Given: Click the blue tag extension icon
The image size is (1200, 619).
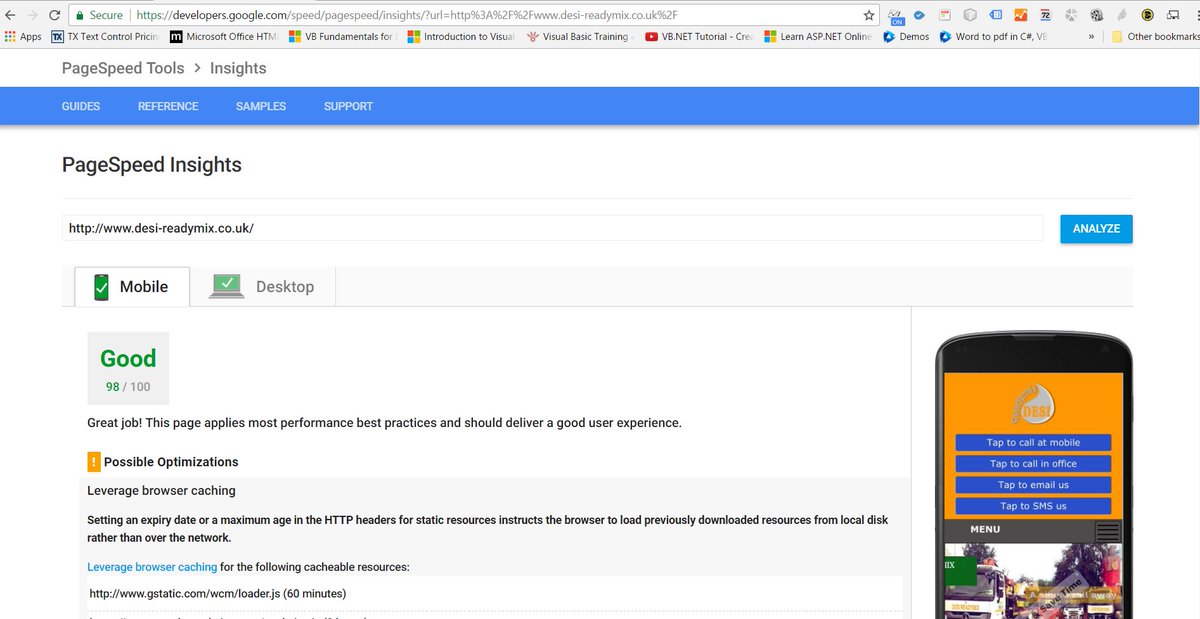Looking at the screenshot, I should pos(995,15).
